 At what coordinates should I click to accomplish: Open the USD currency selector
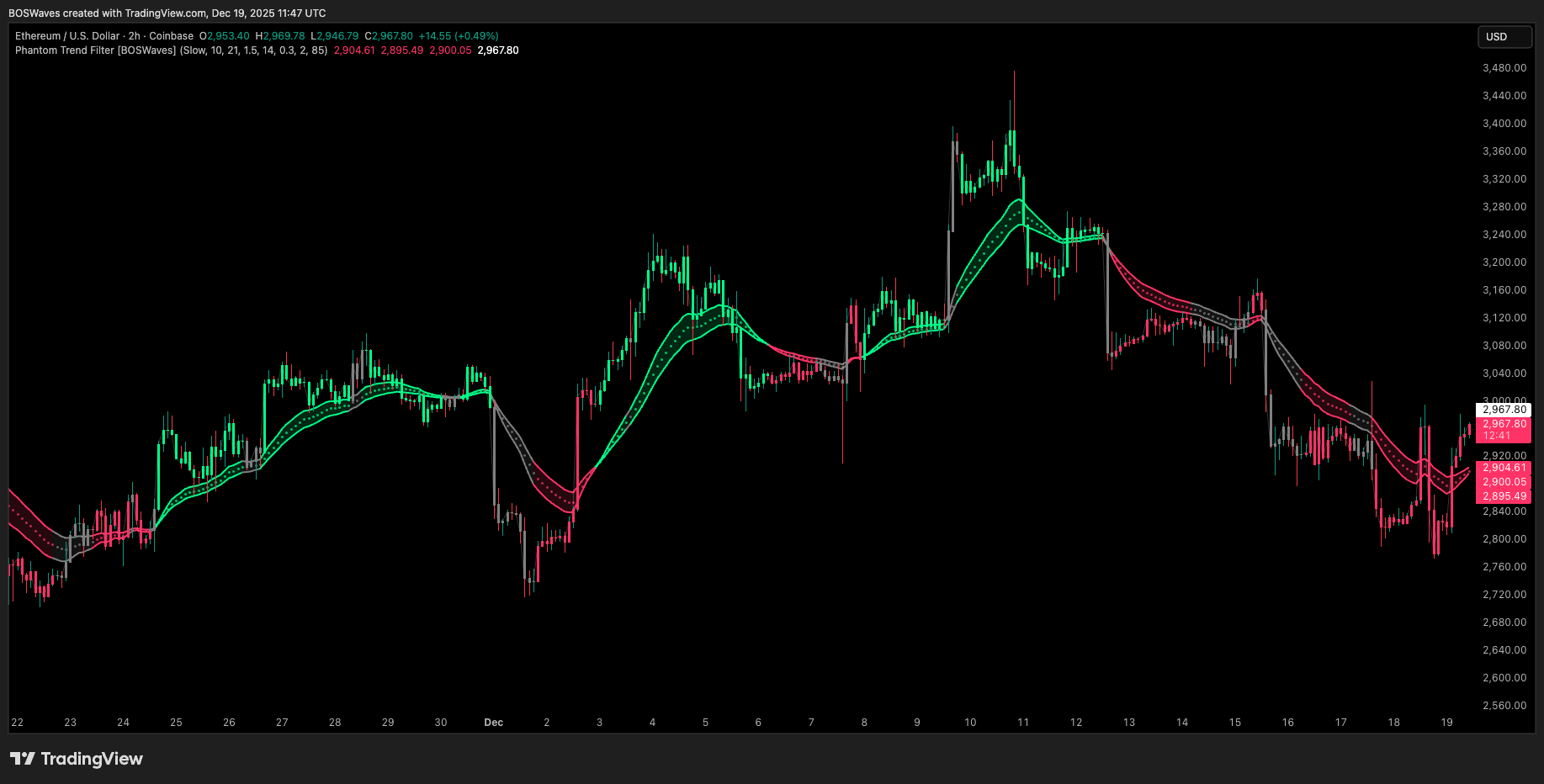point(1504,37)
